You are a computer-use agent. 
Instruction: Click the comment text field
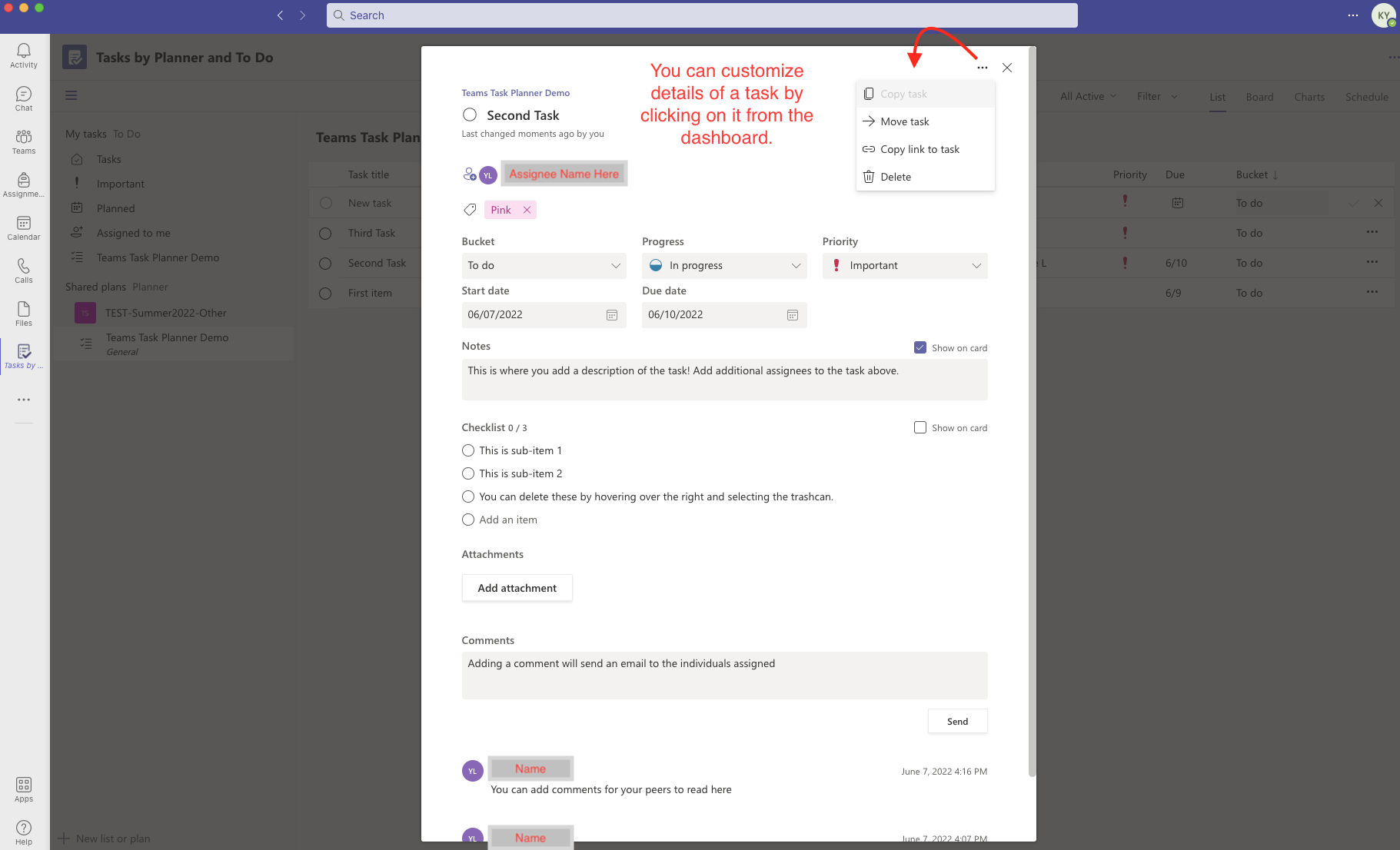[x=723, y=675]
